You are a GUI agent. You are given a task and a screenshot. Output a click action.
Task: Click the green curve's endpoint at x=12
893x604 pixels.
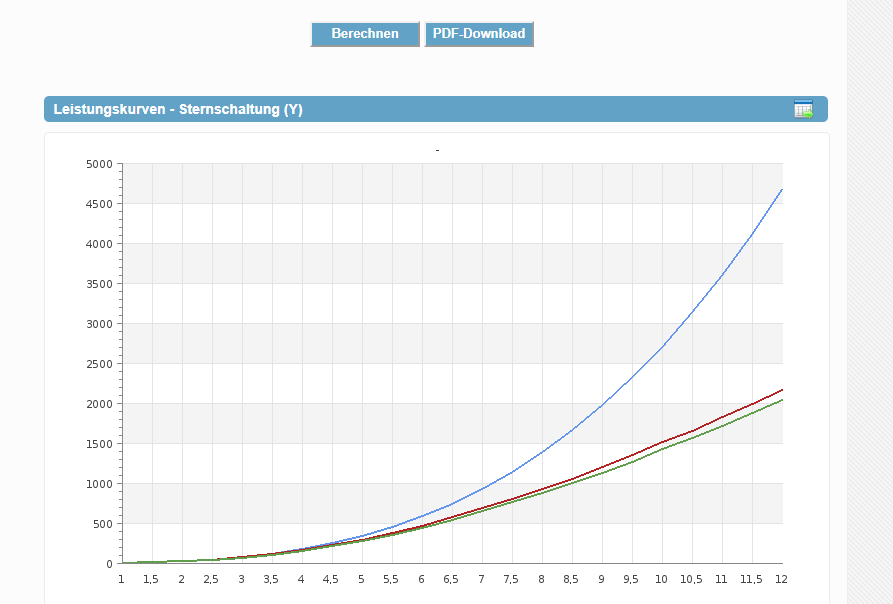pos(781,400)
